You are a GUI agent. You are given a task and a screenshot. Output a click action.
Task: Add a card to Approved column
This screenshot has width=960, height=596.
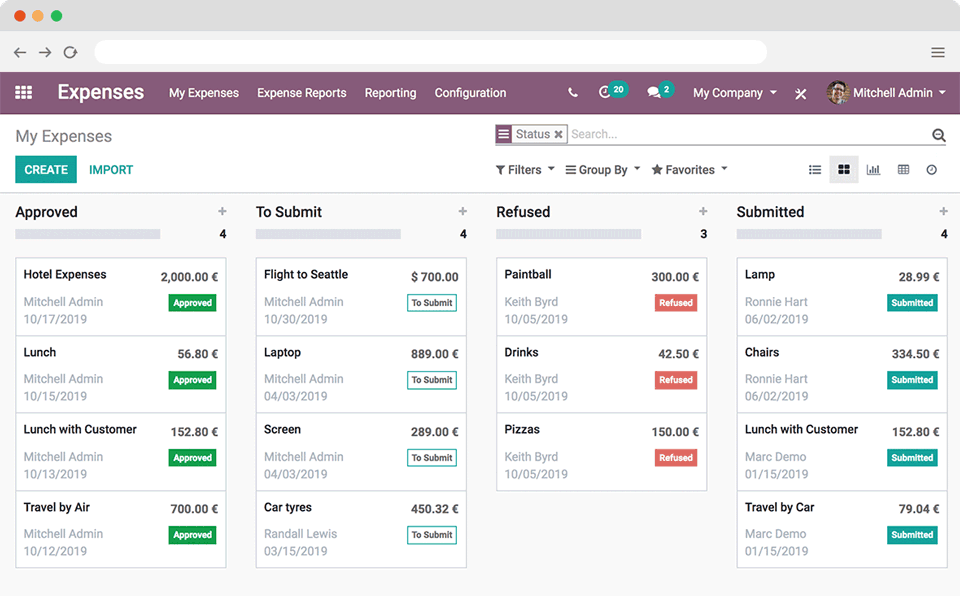[222, 212]
